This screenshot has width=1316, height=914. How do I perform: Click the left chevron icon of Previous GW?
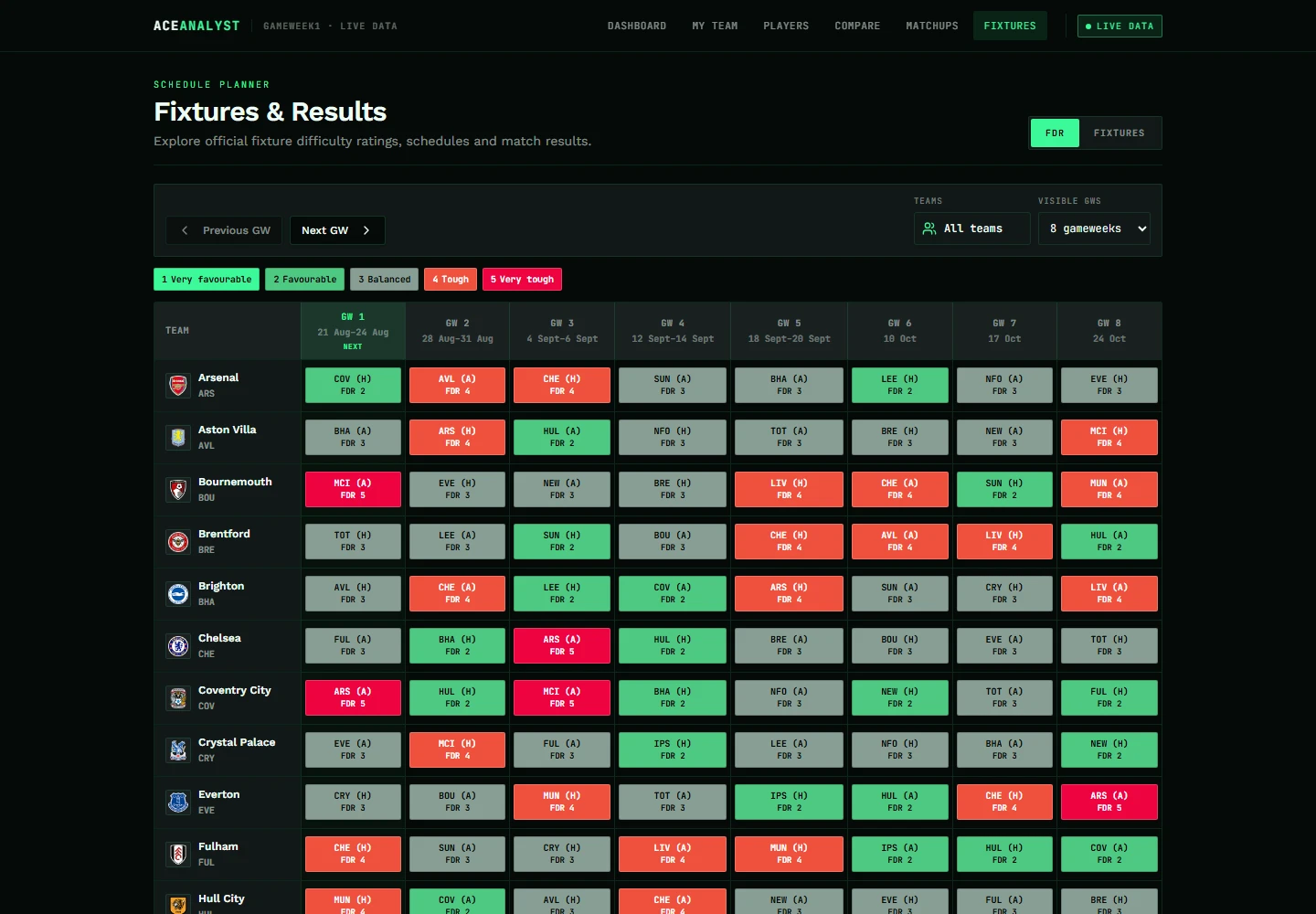pos(185,230)
